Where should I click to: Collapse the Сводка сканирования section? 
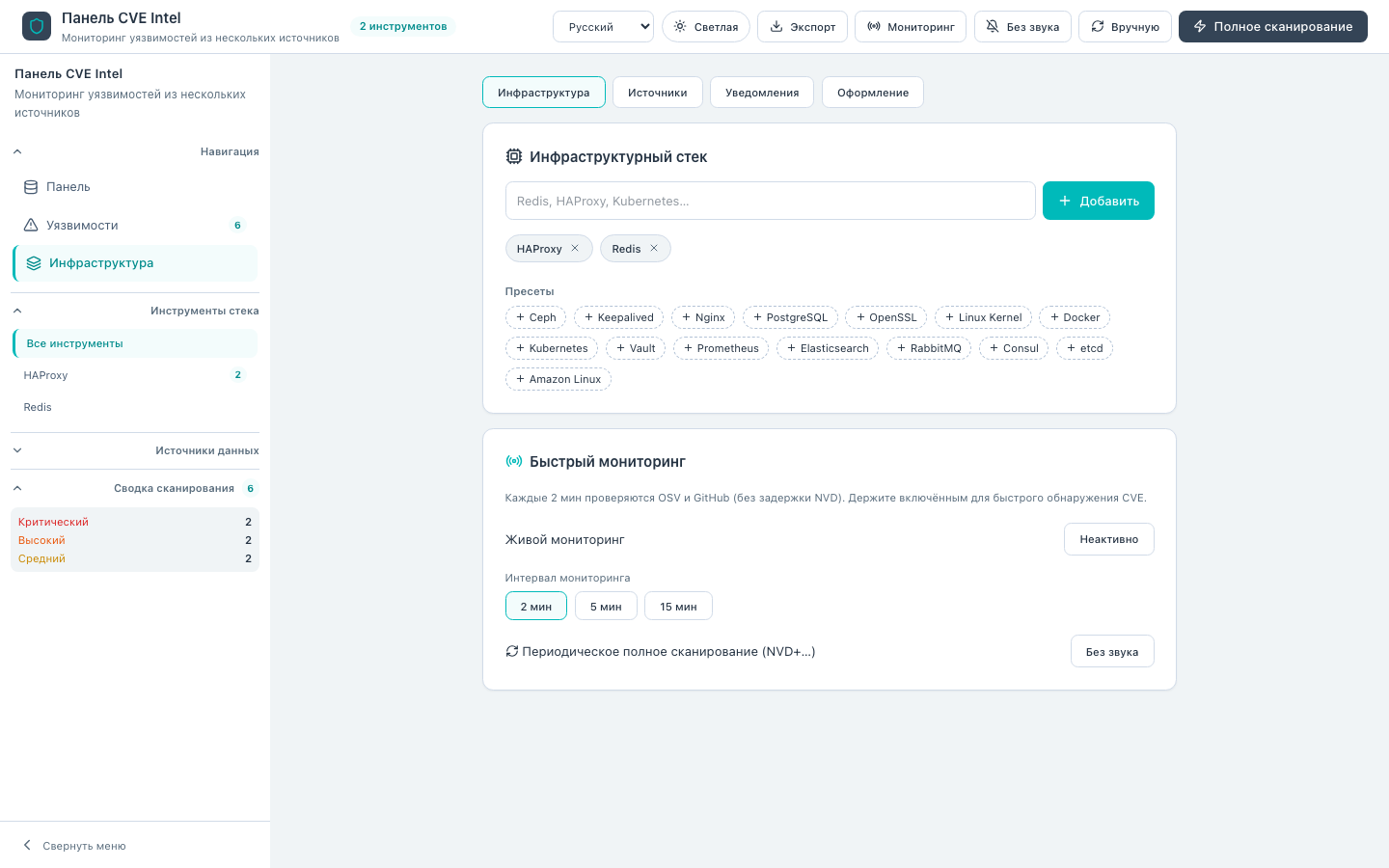[x=135, y=488]
